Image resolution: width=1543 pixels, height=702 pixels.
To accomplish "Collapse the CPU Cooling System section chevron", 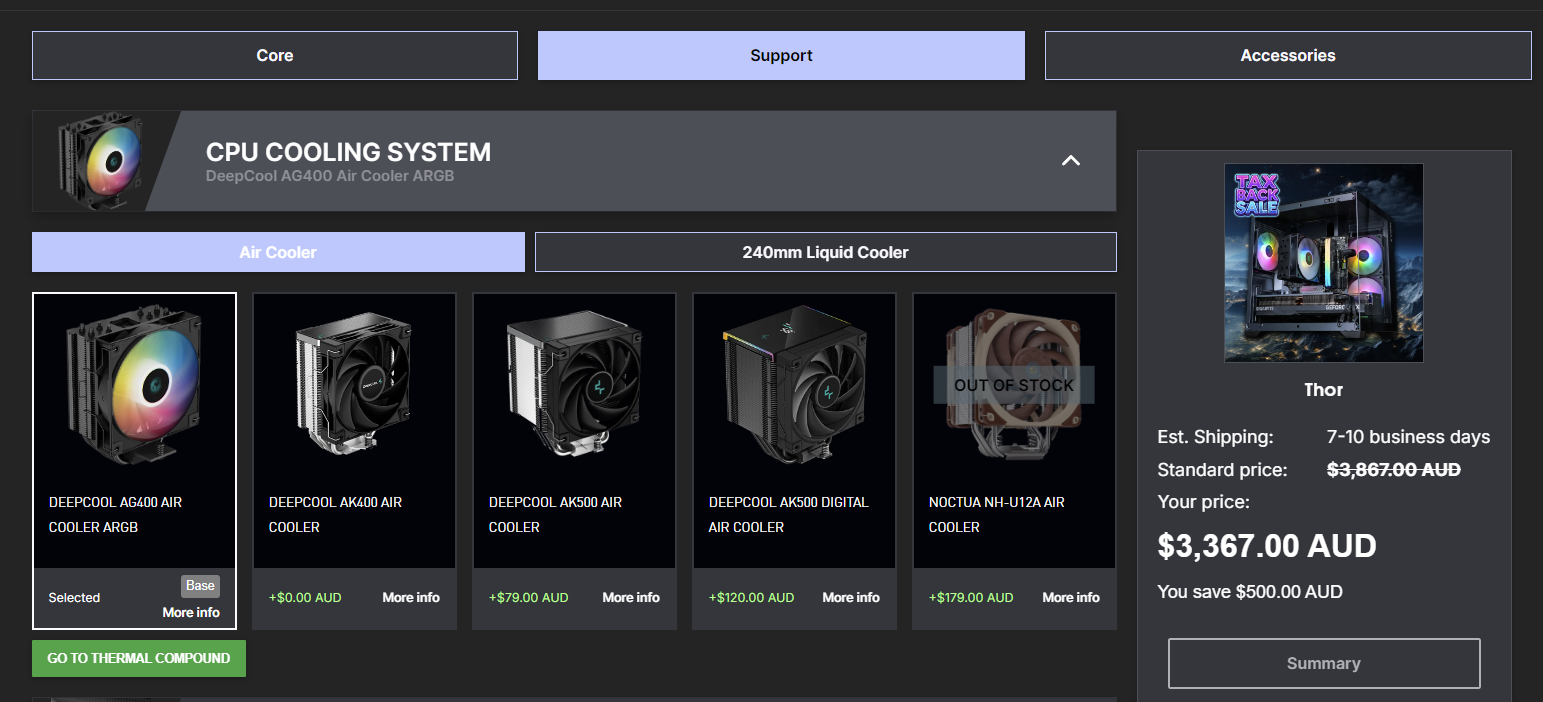I will point(1071,161).
